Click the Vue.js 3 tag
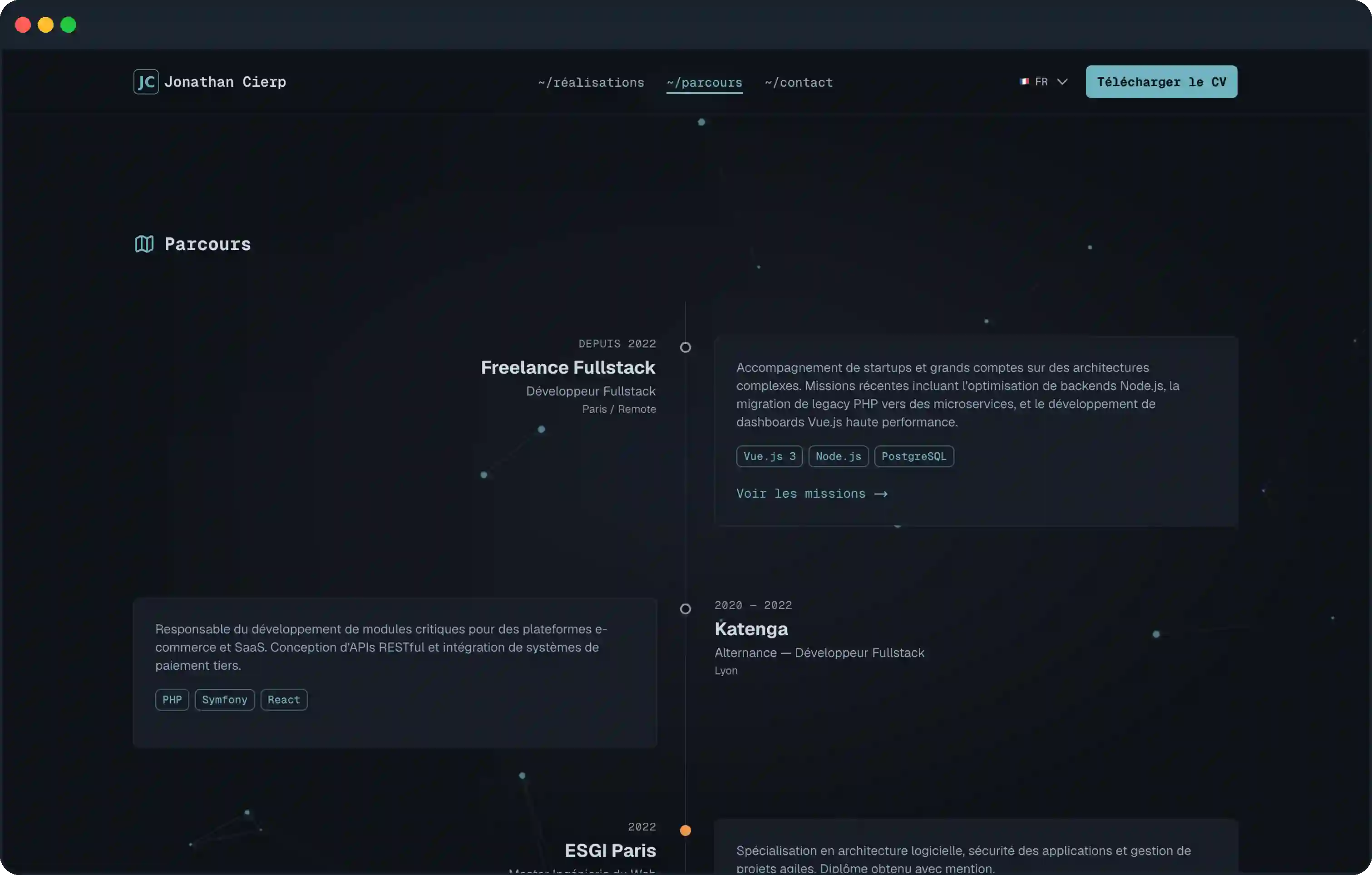Viewport: 1372px width, 875px height. 769,457
